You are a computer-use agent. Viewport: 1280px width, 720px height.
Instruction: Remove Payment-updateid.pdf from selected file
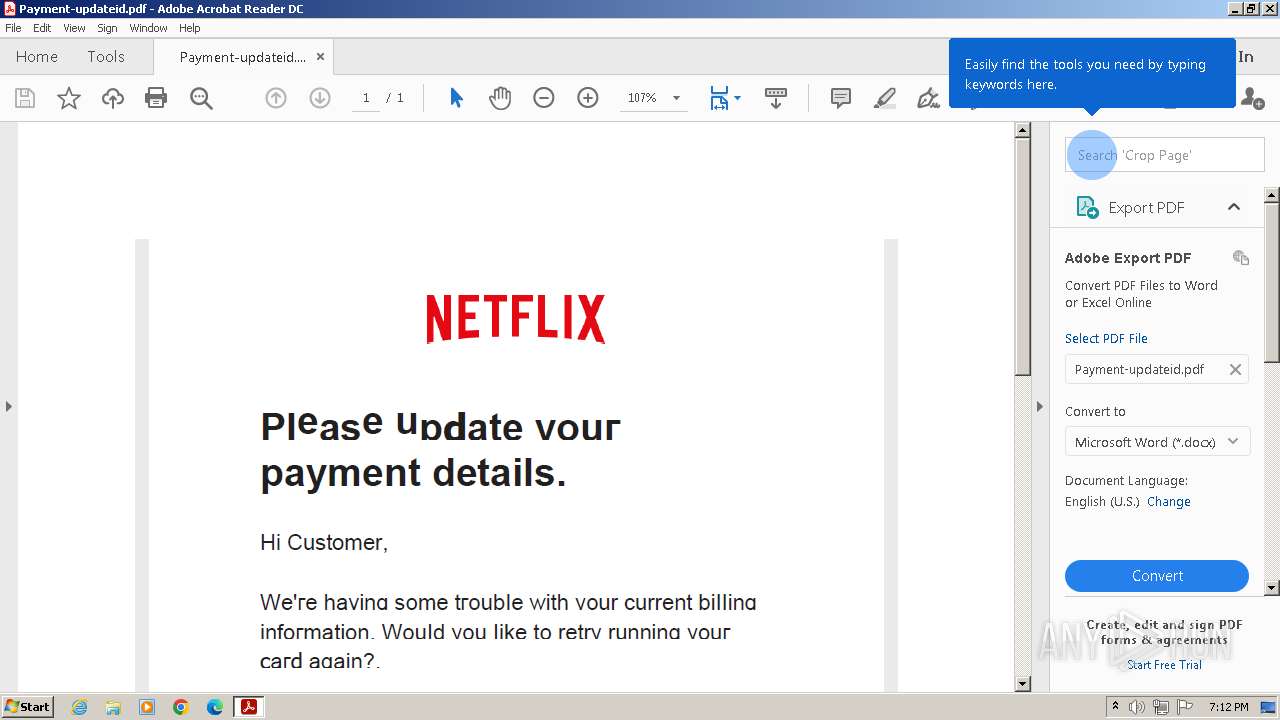click(1235, 369)
